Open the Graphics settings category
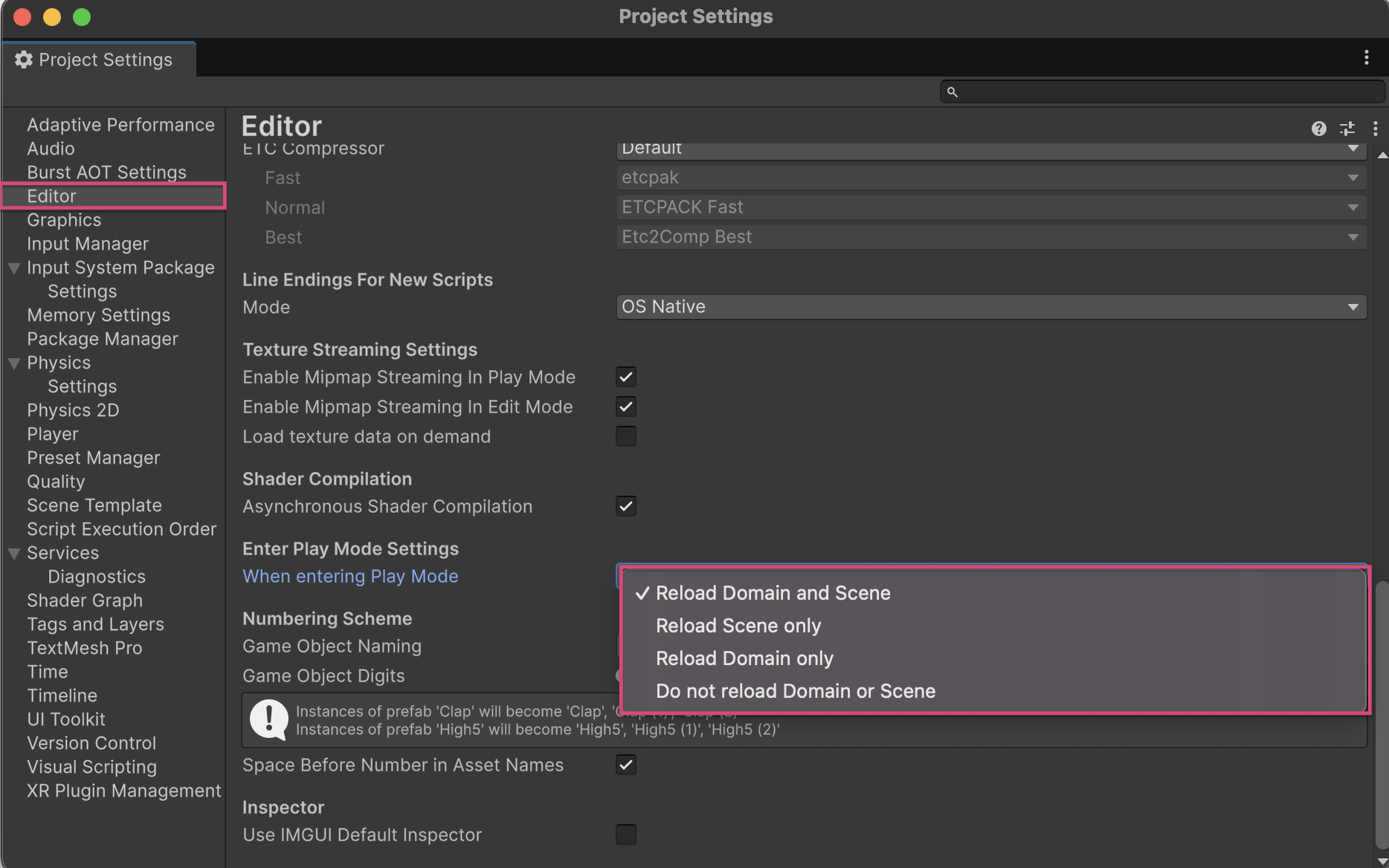This screenshot has width=1389, height=868. click(64, 220)
